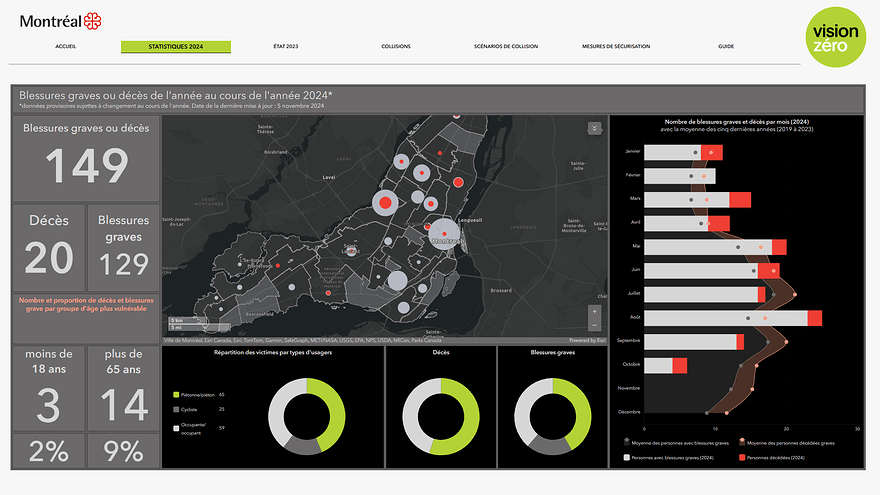Click the 5 km map scale bar

[x=187, y=320]
